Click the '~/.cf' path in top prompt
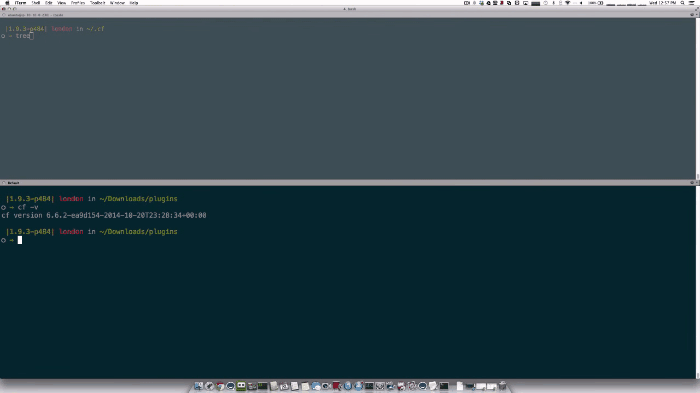Viewport: 700px width, 393px height. pyautogui.click(x=95, y=29)
